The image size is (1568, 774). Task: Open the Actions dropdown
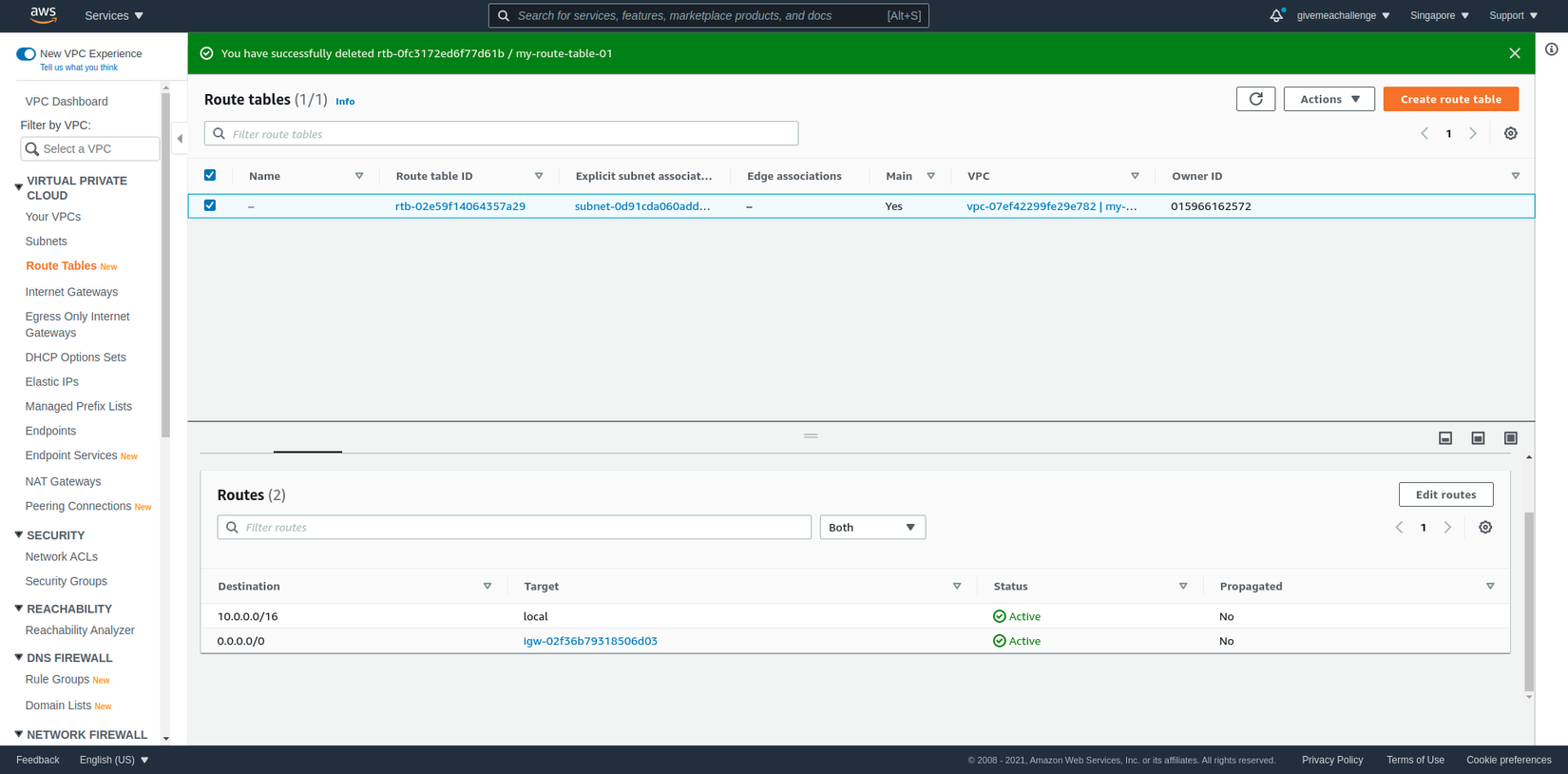point(1329,99)
